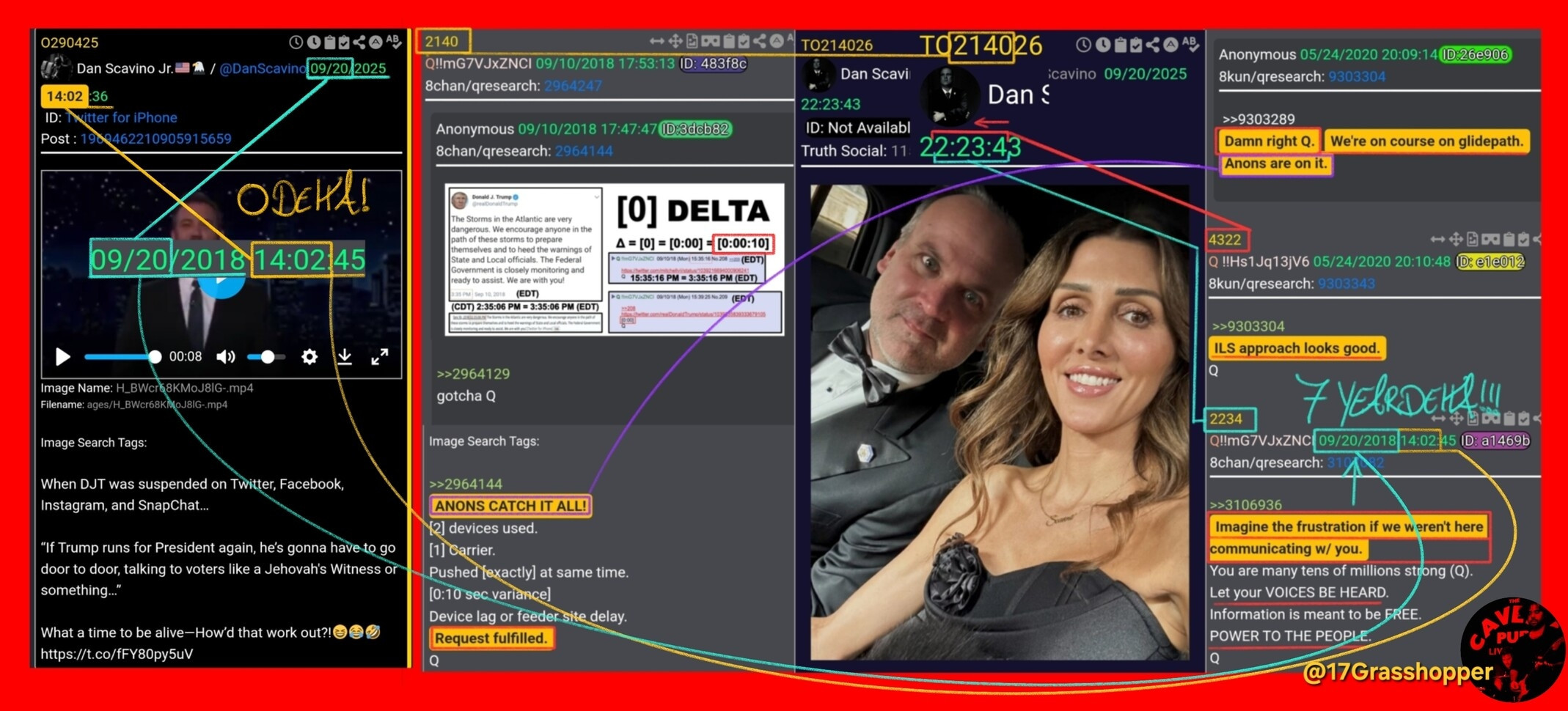The image size is (1568, 711).
Task: Download the video with the download arrow
Action: click(x=345, y=357)
